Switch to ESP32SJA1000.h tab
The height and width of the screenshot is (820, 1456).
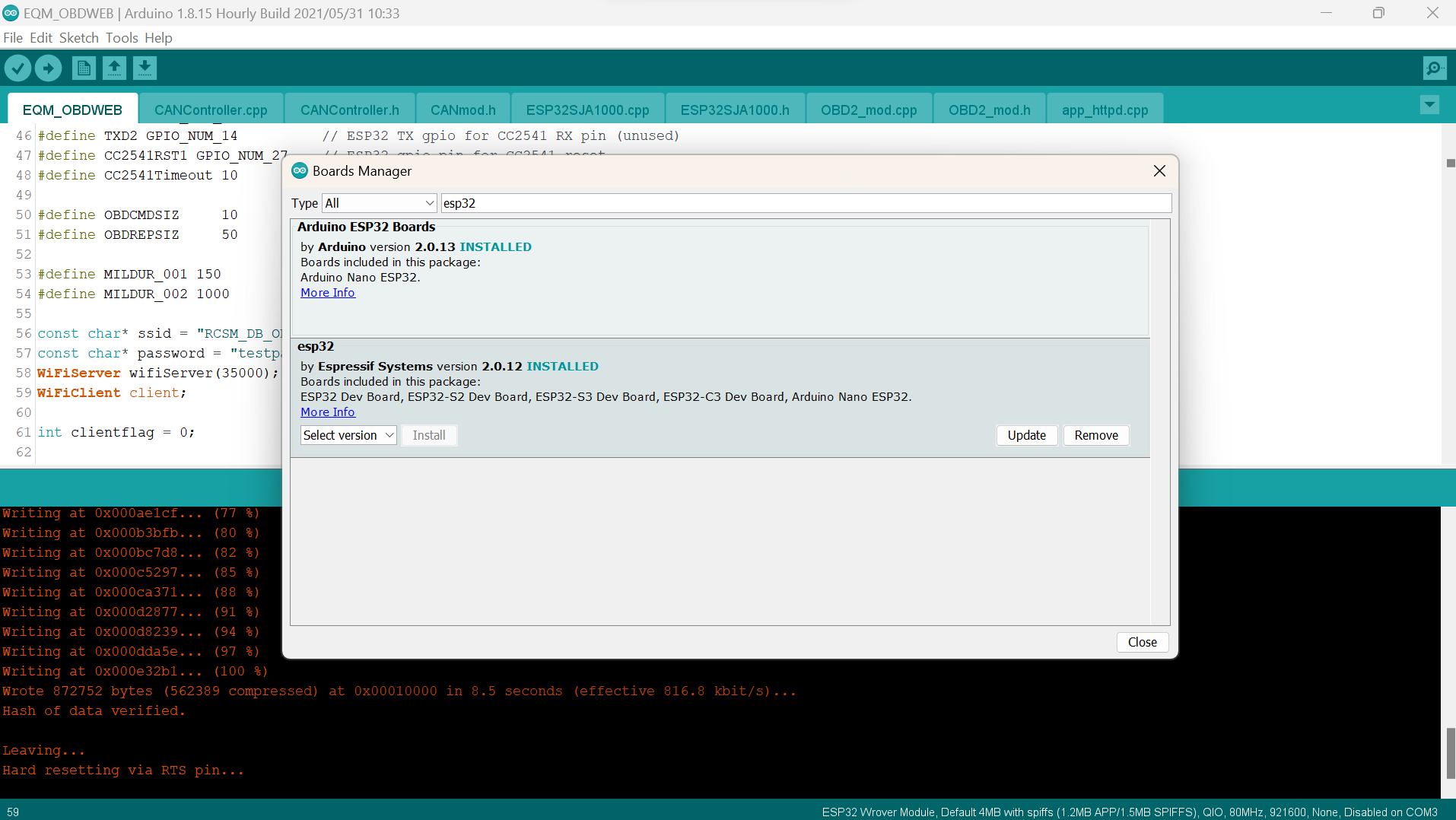(735, 110)
